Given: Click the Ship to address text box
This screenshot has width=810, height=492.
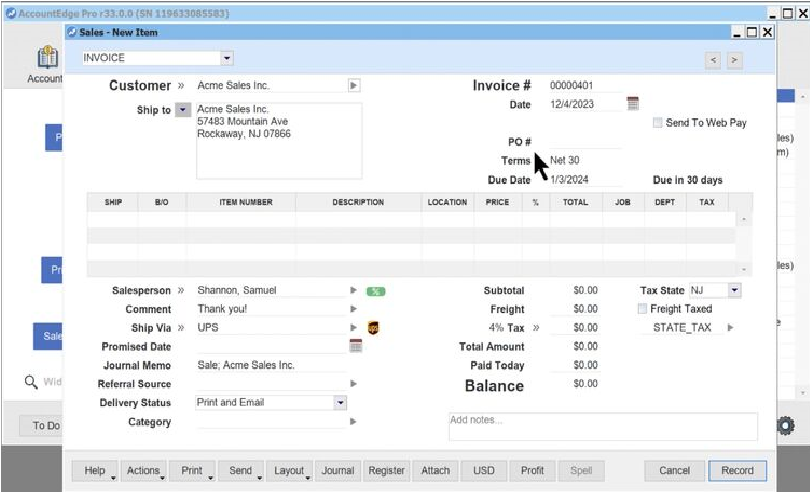Looking at the screenshot, I should (x=279, y=141).
